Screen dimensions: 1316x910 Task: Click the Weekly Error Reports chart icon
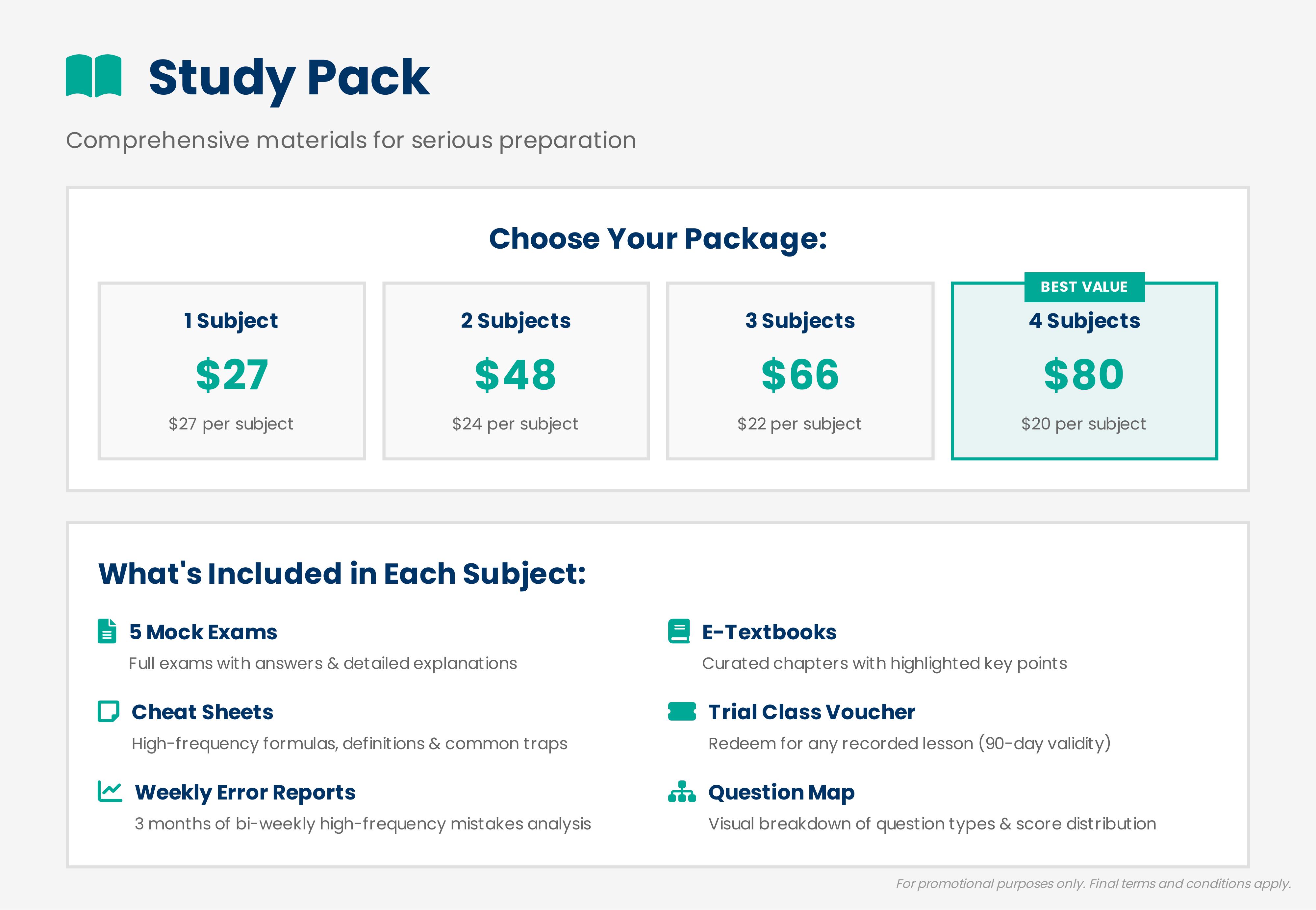[110, 791]
